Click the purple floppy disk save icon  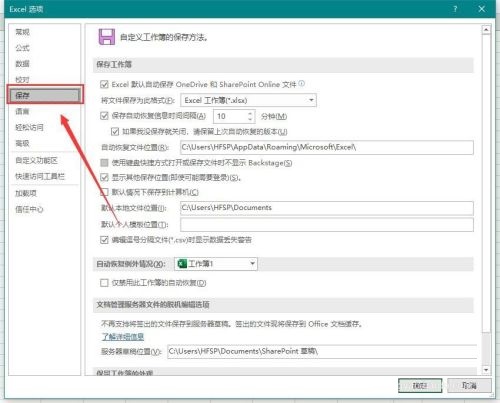[x=107, y=37]
